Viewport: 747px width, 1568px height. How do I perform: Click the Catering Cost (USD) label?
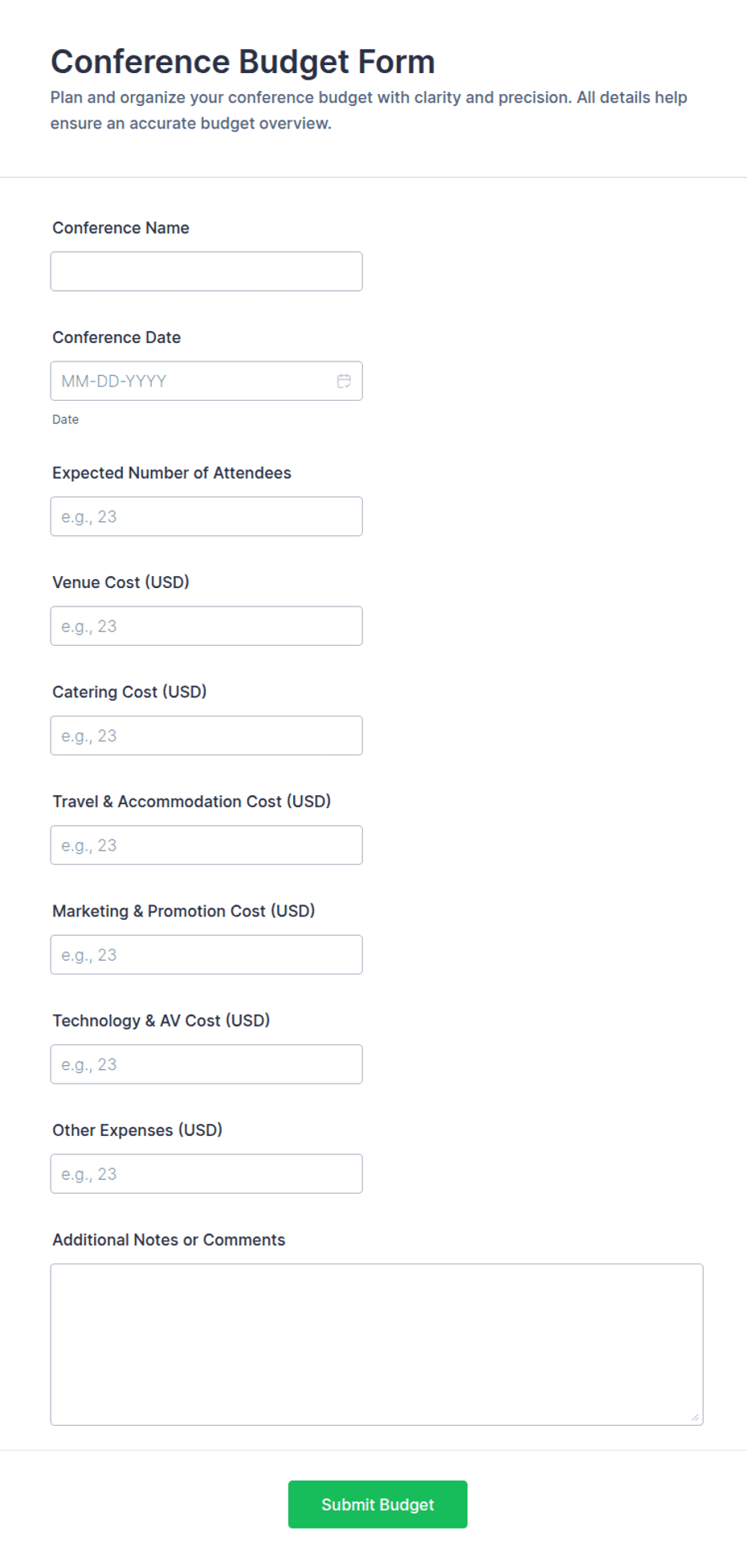tap(129, 692)
